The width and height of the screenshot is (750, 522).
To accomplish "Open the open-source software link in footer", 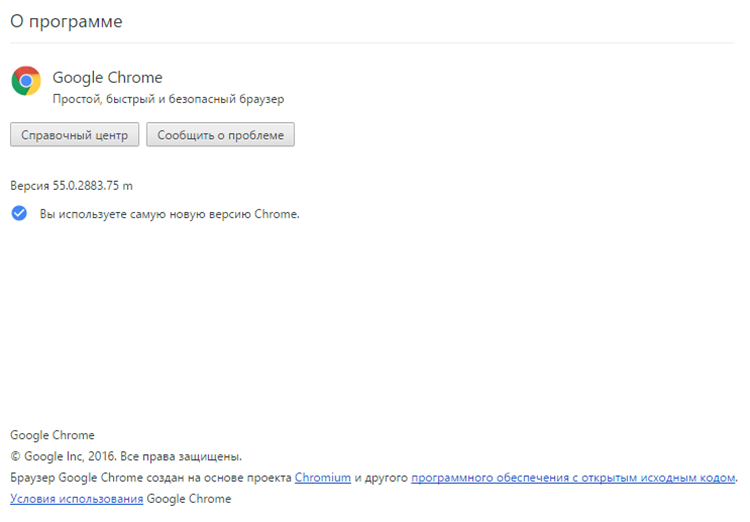I will pos(573,477).
